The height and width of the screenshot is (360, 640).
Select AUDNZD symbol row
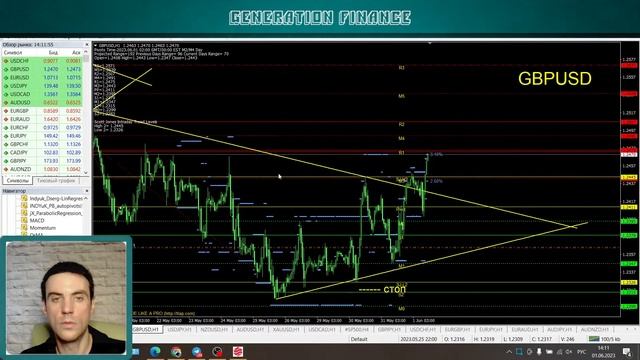coord(42,169)
